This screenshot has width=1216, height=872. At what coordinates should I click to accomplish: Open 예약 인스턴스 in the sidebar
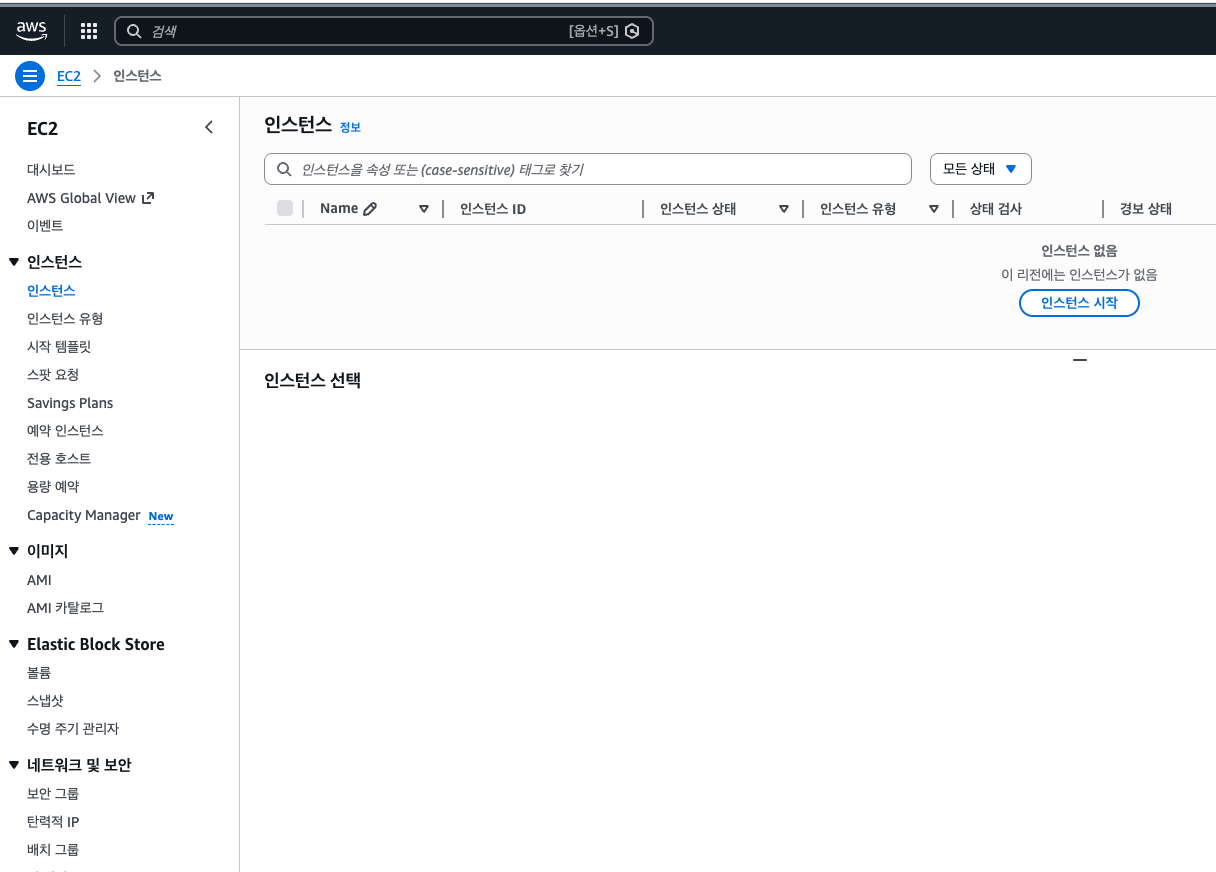tap(65, 431)
